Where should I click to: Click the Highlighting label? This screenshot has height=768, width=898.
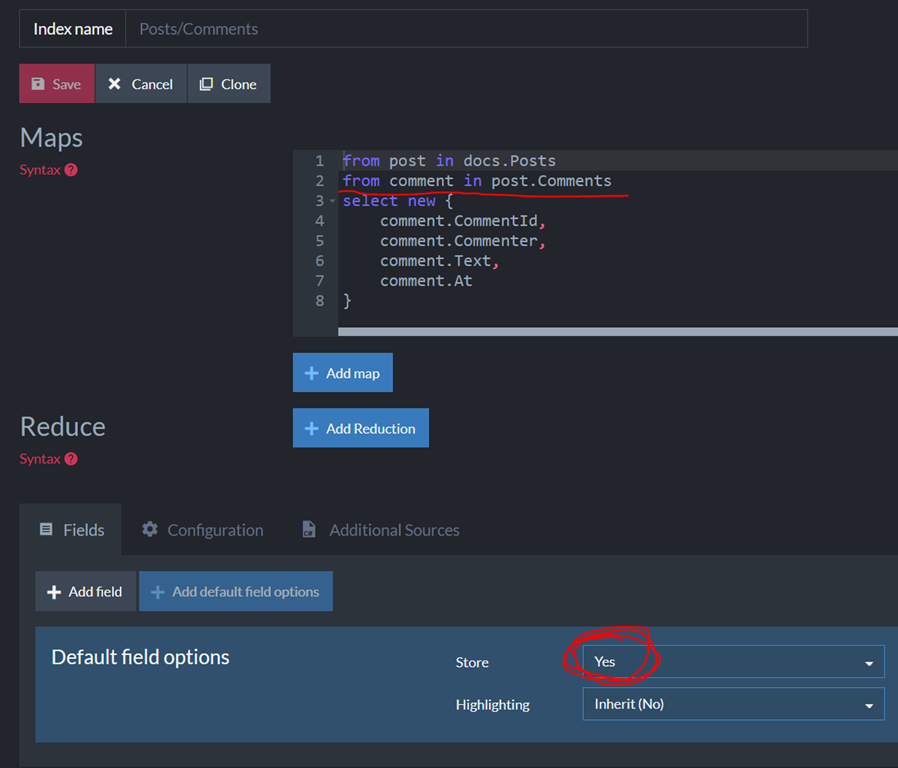click(493, 704)
